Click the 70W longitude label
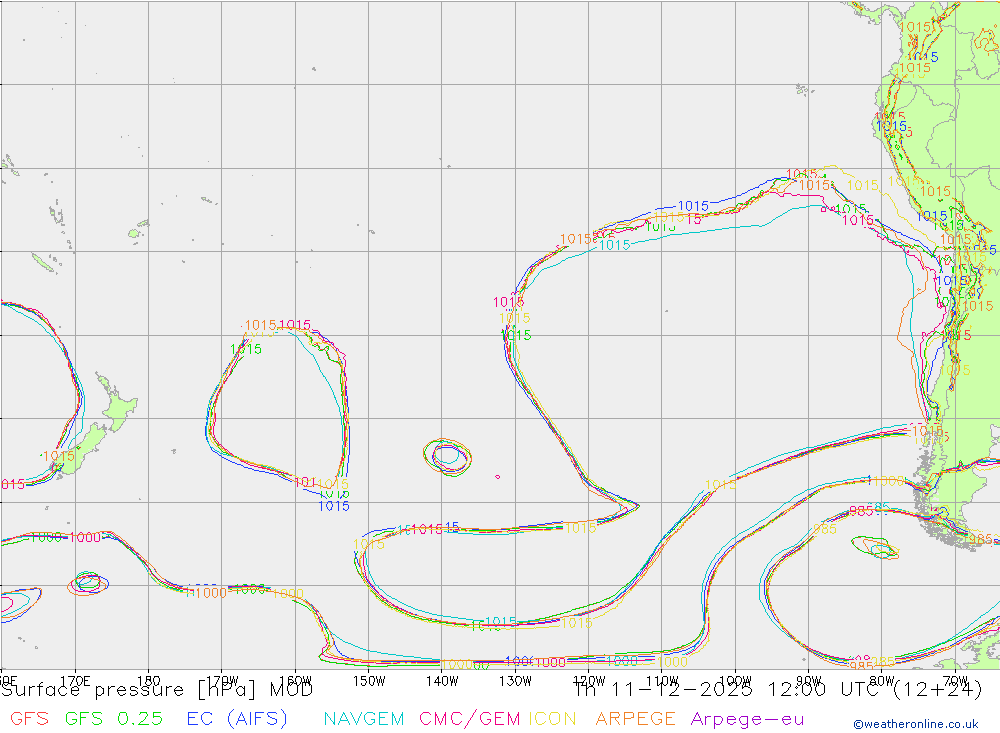Image resolution: width=1000 pixels, height=733 pixels. click(955, 681)
